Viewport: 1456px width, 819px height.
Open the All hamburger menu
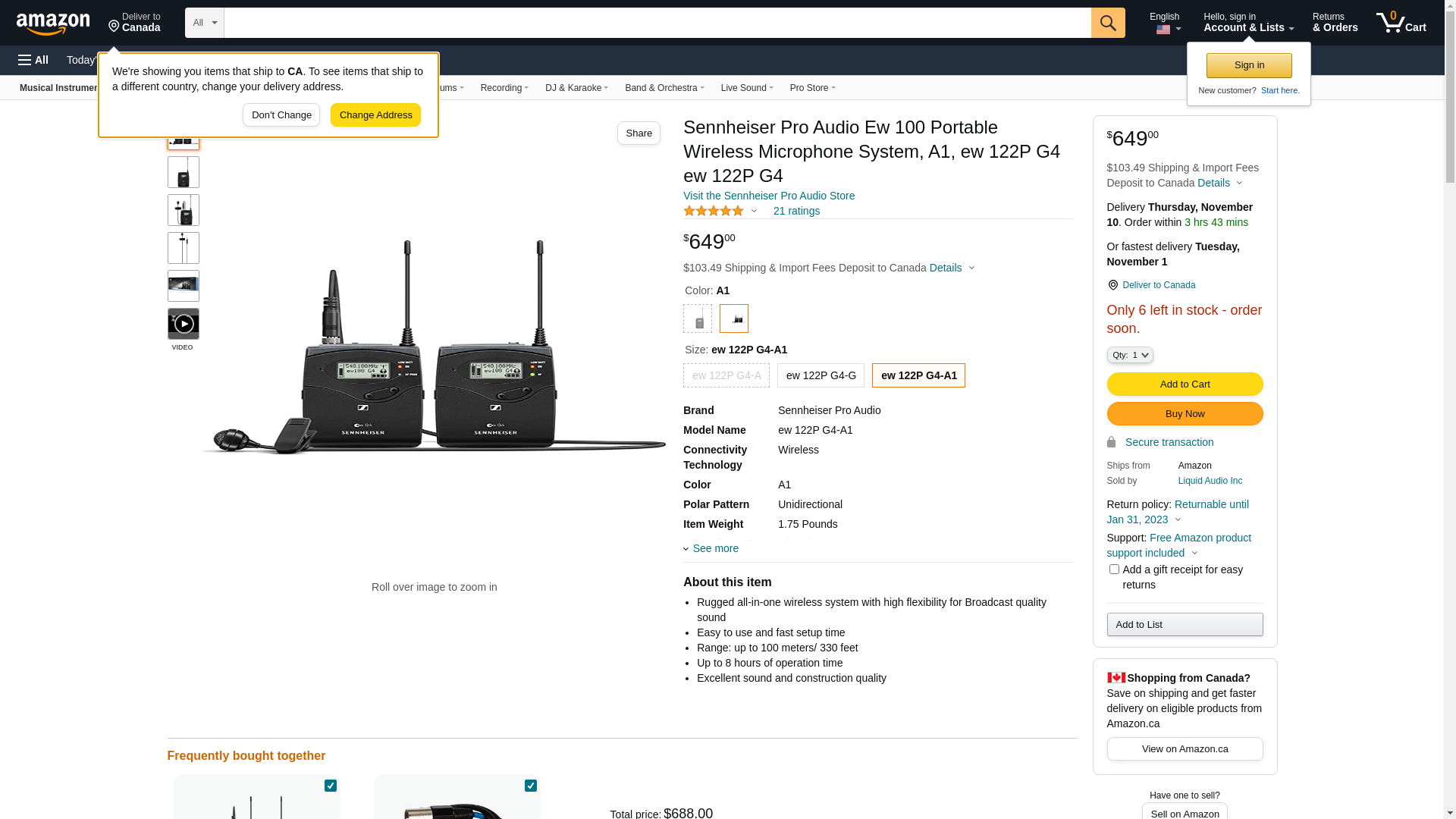[33, 60]
